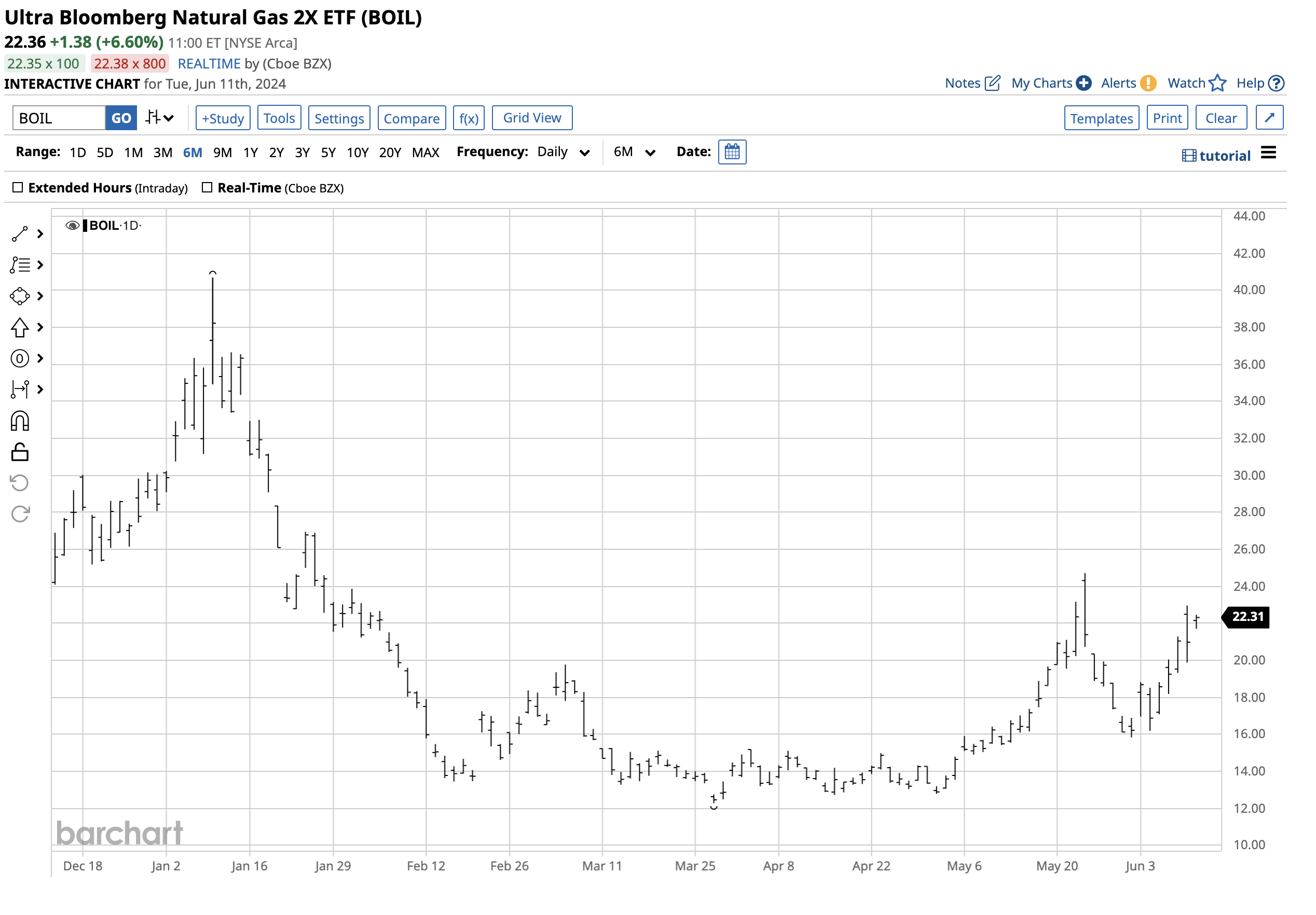The image size is (1316, 915).
Task: Select the trendline drawing tool
Action: coord(20,234)
